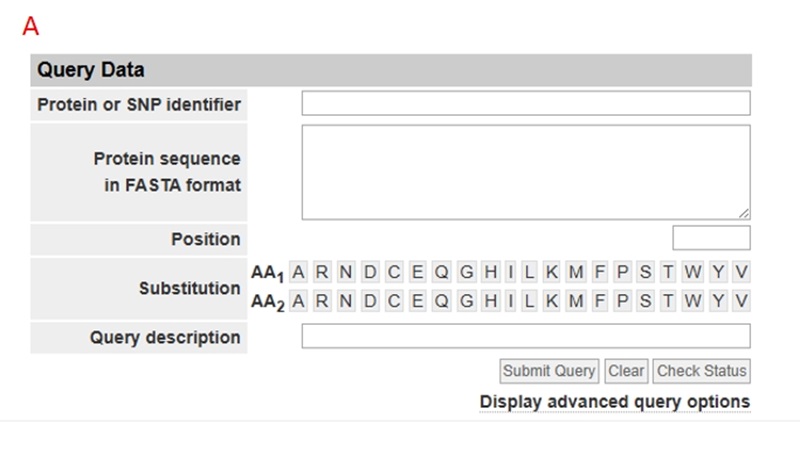This screenshot has width=800, height=452.
Task: Pick V in the AA2 row
Action: (x=741, y=301)
